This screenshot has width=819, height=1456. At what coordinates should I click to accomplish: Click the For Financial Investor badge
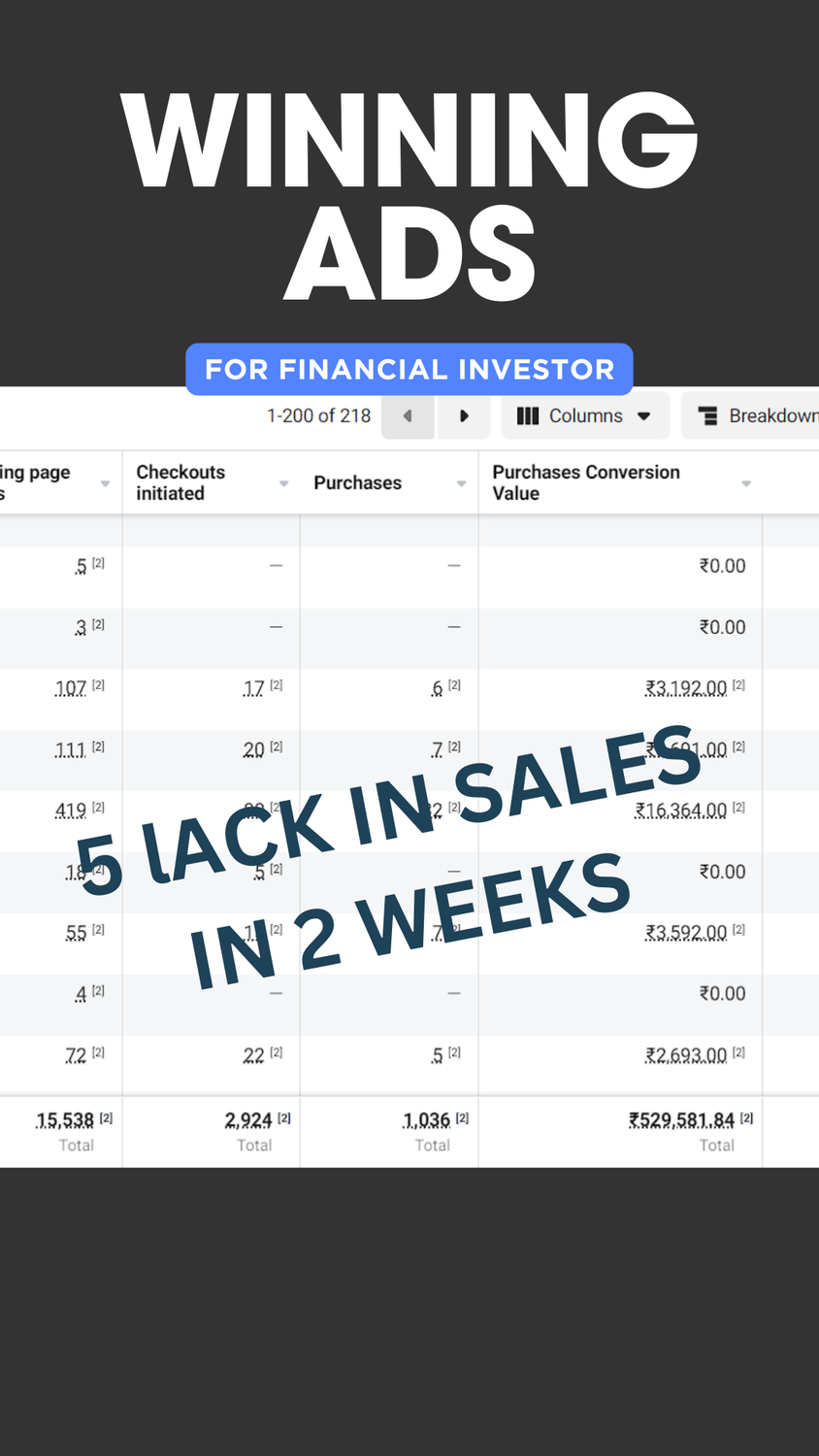click(409, 369)
